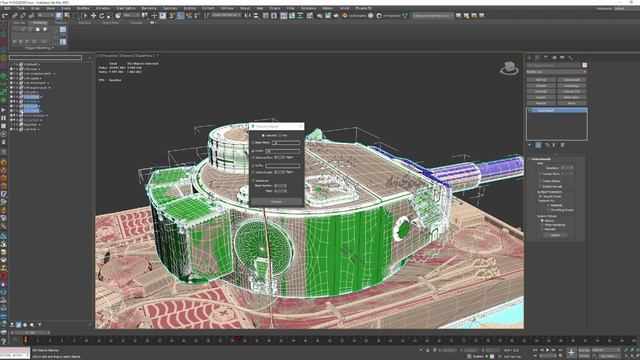Select the Pick radio in Rename Objects
Screen dimensions: 640x360
(280, 136)
